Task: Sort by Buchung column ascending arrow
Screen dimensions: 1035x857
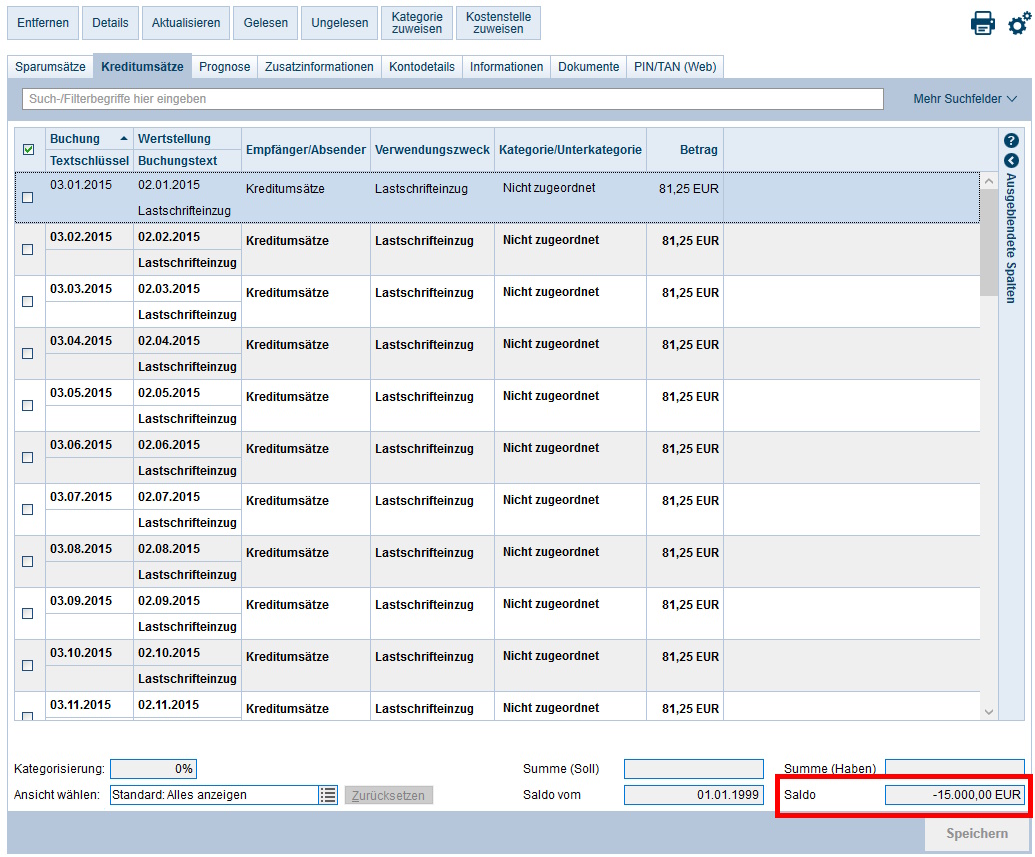Action: (124, 139)
